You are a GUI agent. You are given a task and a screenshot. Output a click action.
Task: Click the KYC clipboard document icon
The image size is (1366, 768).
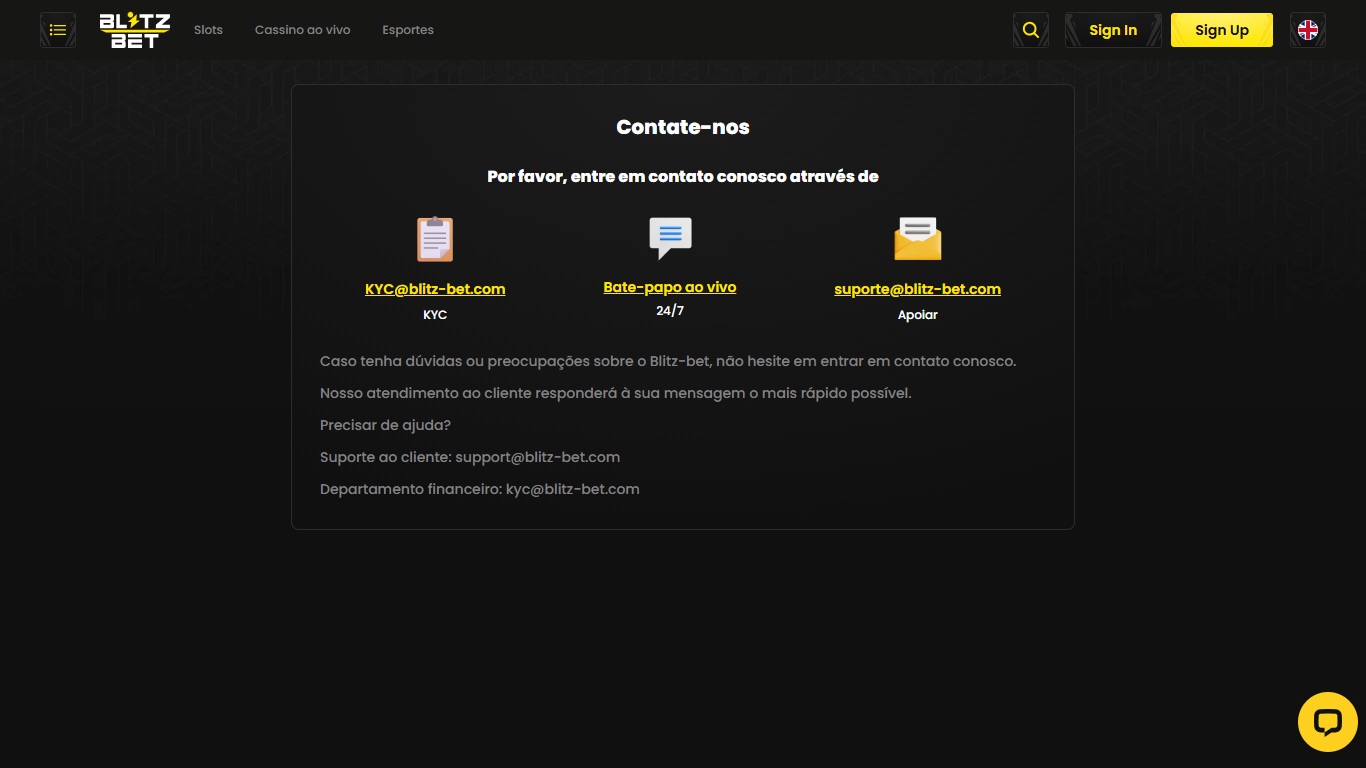click(435, 239)
